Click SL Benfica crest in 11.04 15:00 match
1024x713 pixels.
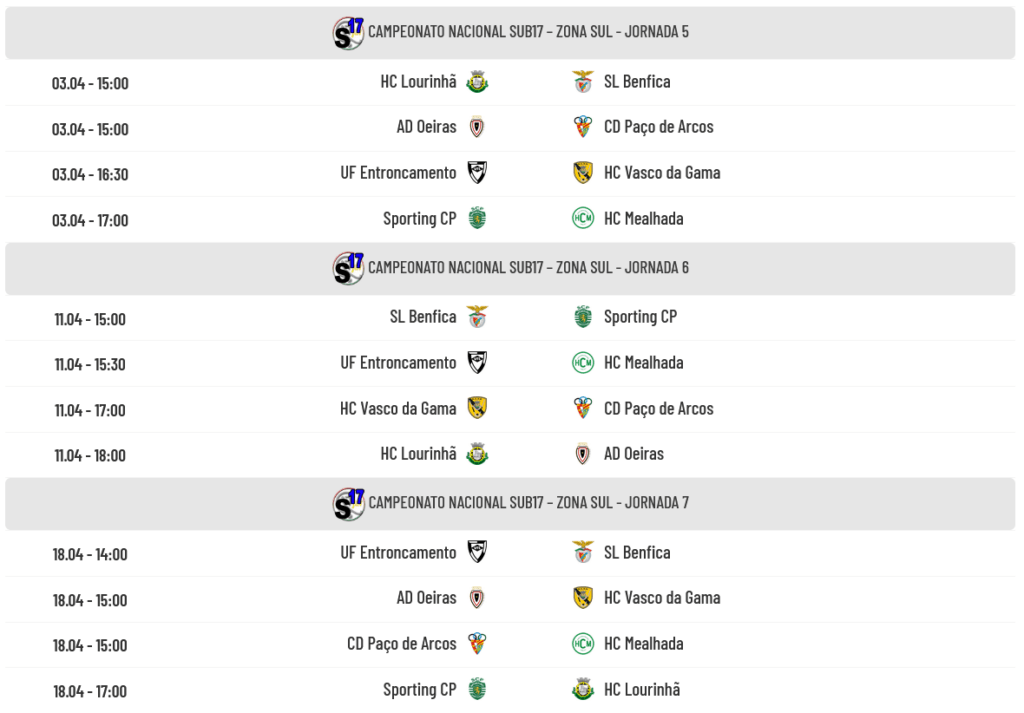(477, 317)
